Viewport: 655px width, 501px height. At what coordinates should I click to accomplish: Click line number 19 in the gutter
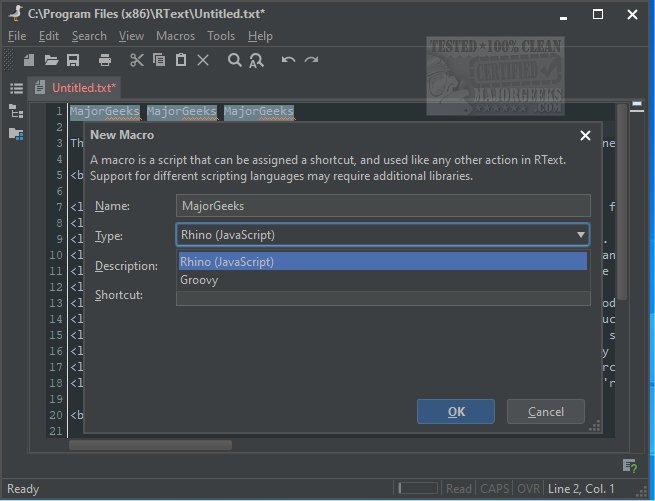[x=56, y=399]
